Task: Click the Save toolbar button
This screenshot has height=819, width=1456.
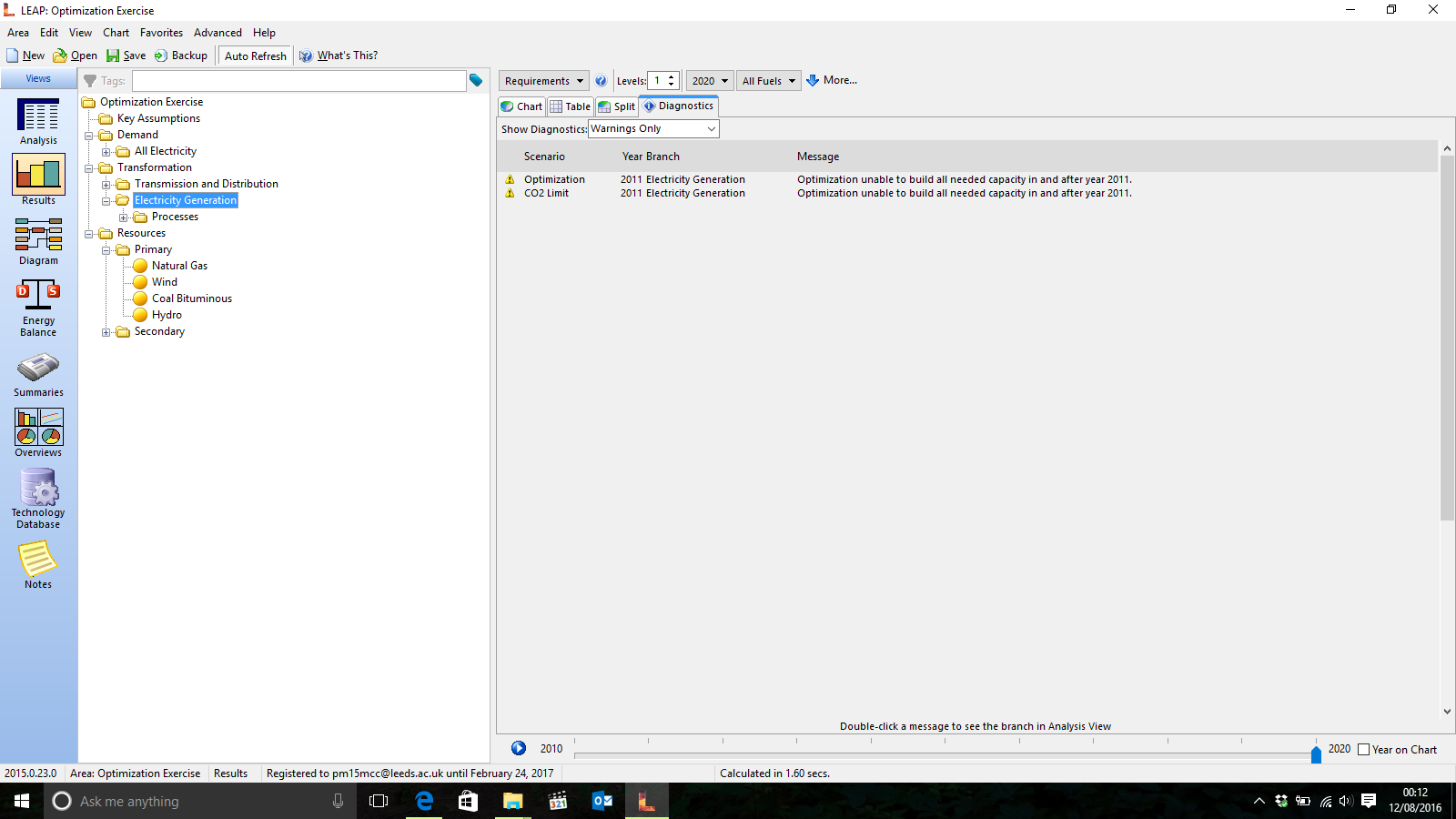Action: 126,56
